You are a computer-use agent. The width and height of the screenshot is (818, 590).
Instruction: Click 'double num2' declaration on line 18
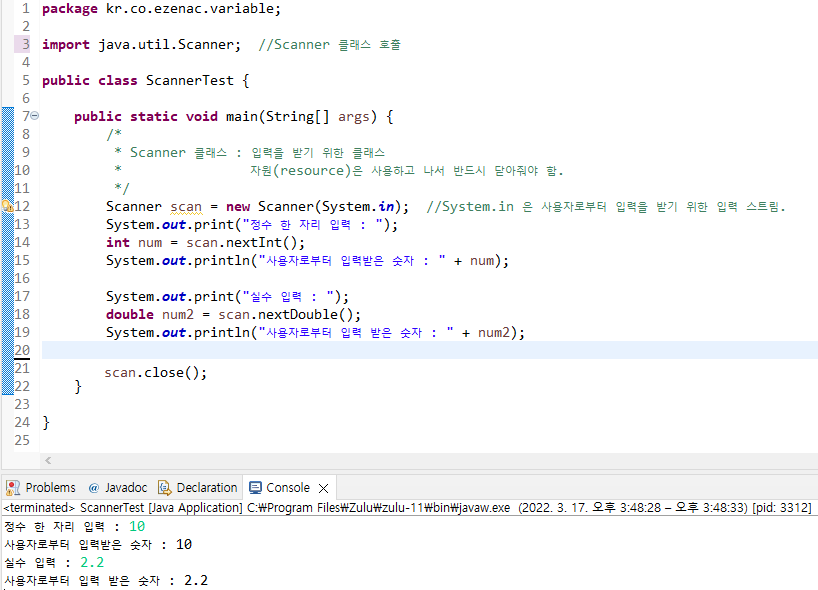(x=150, y=315)
